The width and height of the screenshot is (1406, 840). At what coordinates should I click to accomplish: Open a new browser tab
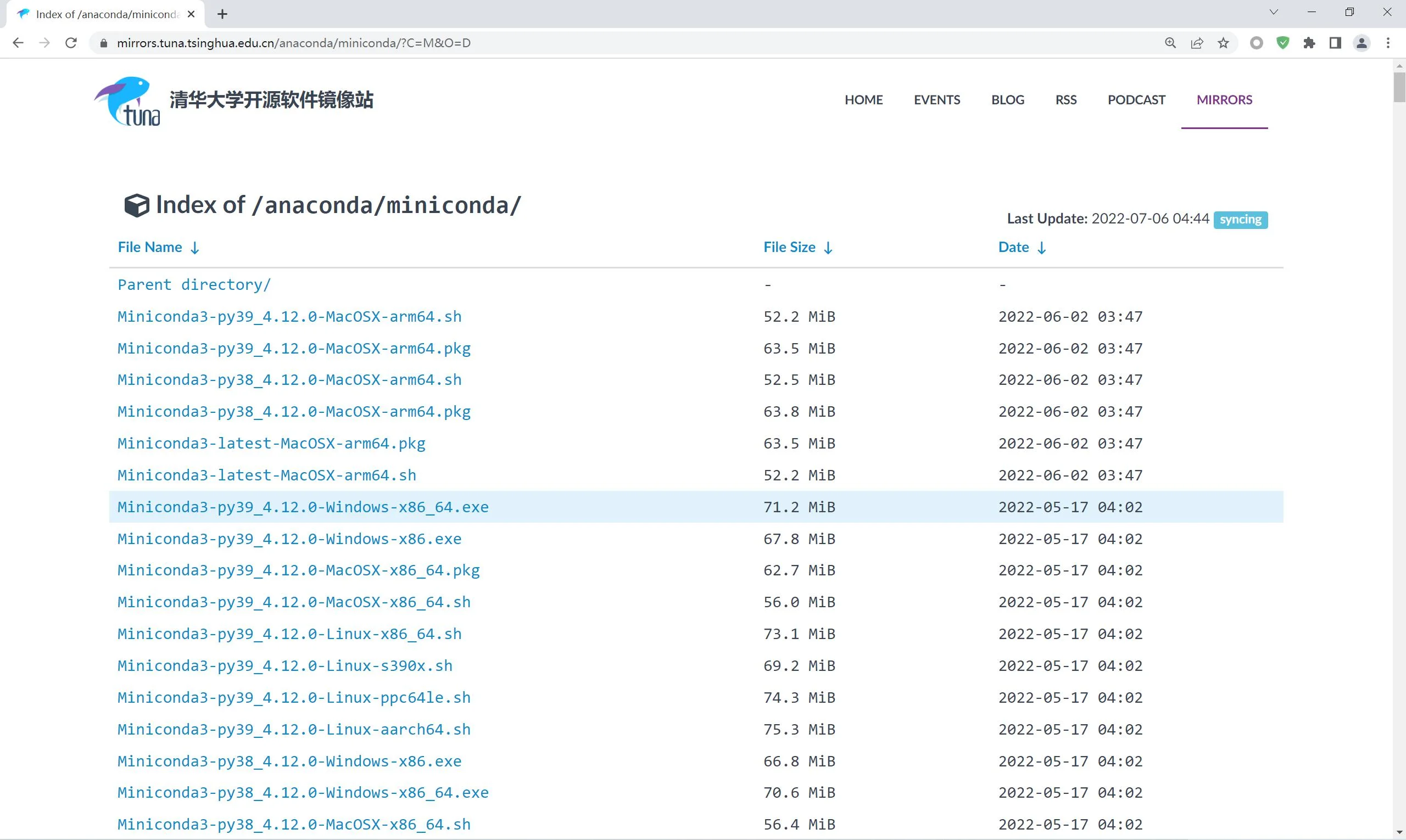pyautogui.click(x=222, y=14)
